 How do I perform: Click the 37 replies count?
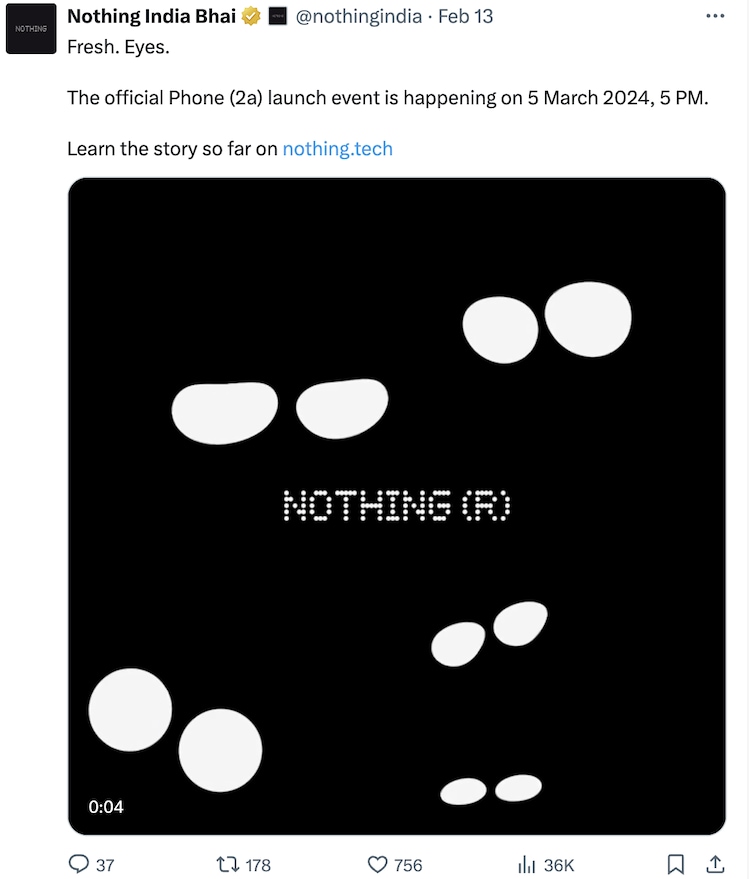pyautogui.click(x=105, y=865)
